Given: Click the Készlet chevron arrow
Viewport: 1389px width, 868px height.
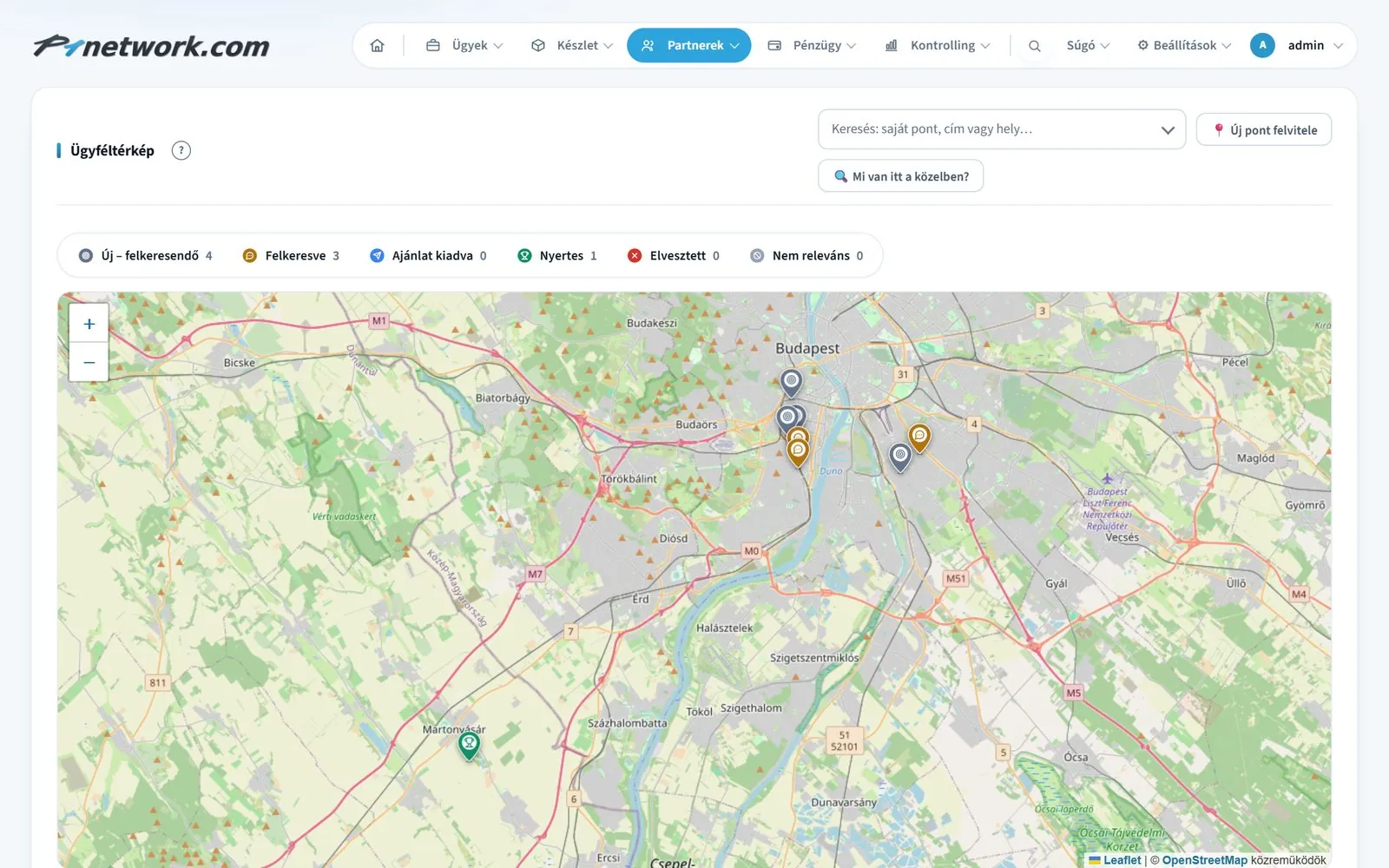Looking at the screenshot, I should click(608, 46).
